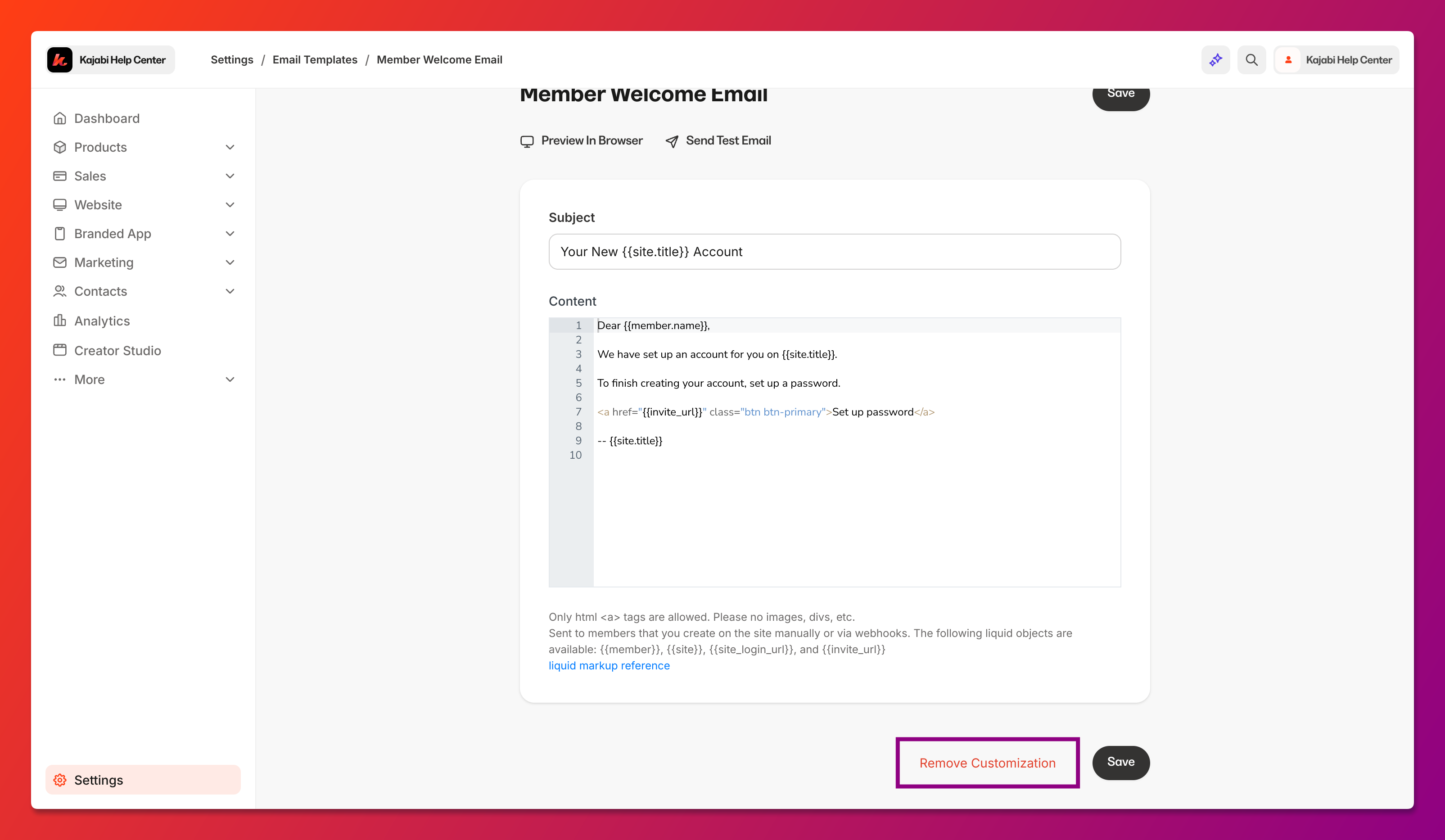Screen dimensions: 1445x840
Task: Click the Settings gear icon
Action: point(59,780)
